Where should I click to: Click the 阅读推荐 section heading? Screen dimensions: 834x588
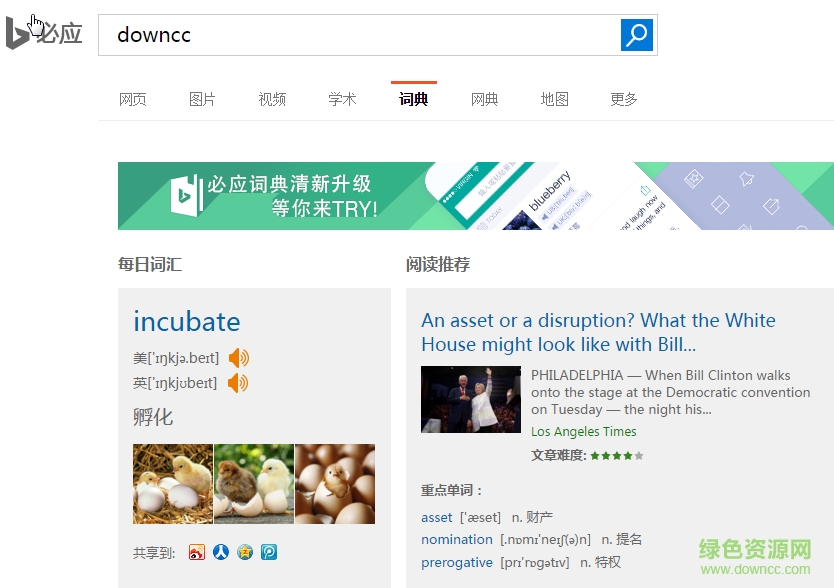[438, 264]
